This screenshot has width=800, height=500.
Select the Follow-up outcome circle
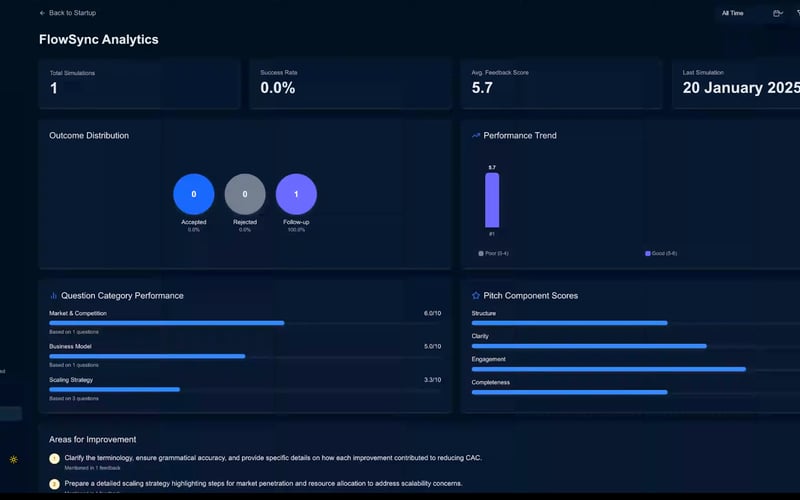[x=296, y=194]
